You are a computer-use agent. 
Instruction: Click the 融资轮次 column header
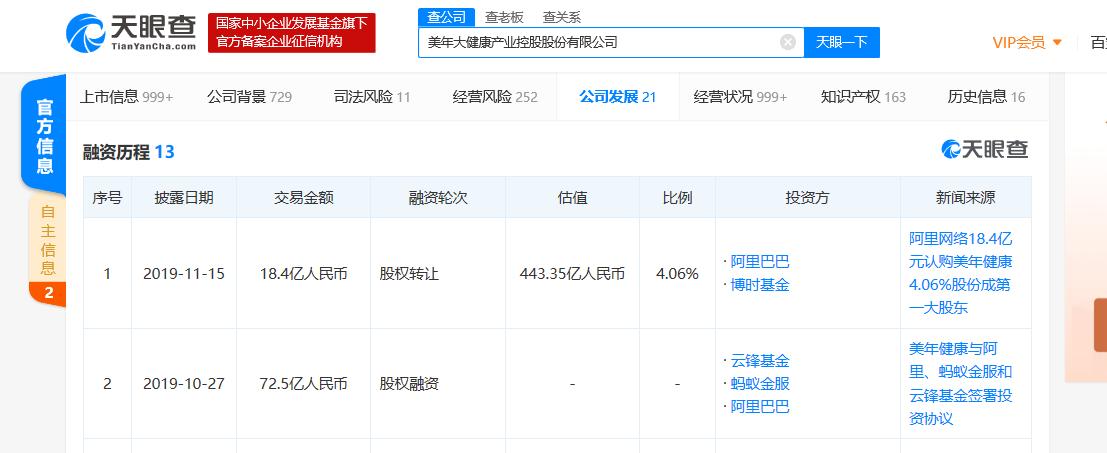click(438, 198)
